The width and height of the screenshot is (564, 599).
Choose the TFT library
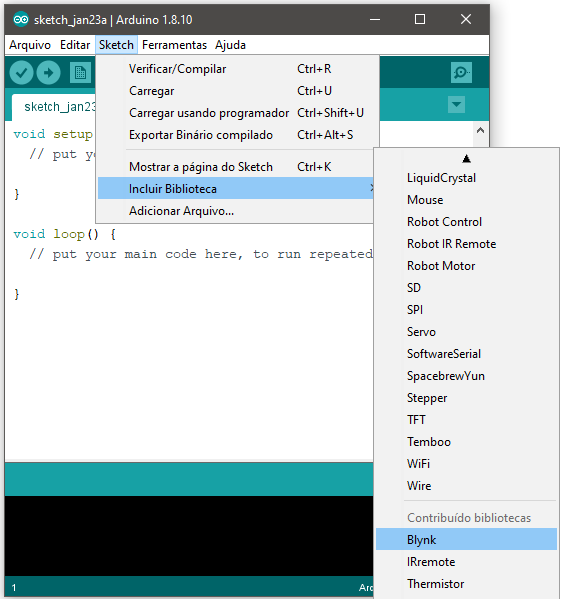[466, 420]
